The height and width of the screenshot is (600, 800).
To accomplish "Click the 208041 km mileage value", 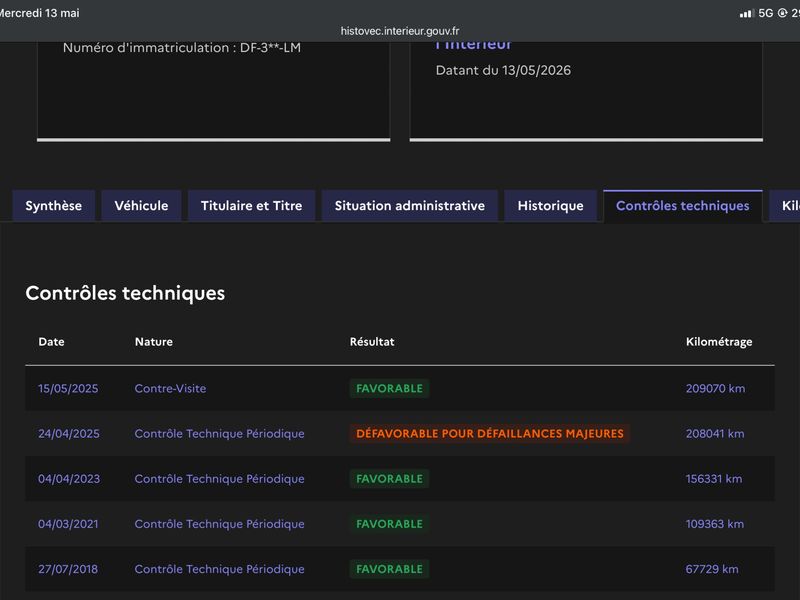I will [715, 434].
